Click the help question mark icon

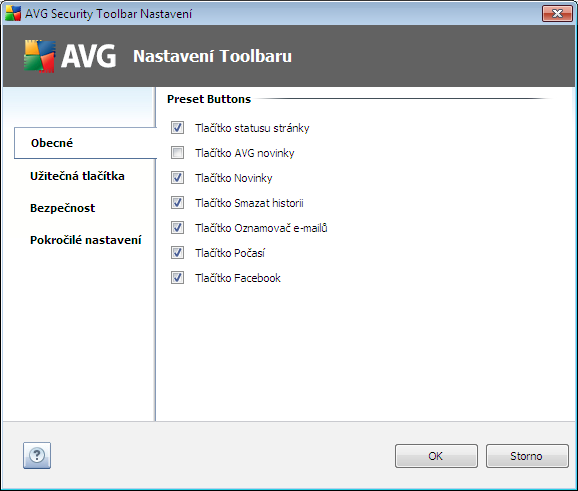click(x=37, y=455)
